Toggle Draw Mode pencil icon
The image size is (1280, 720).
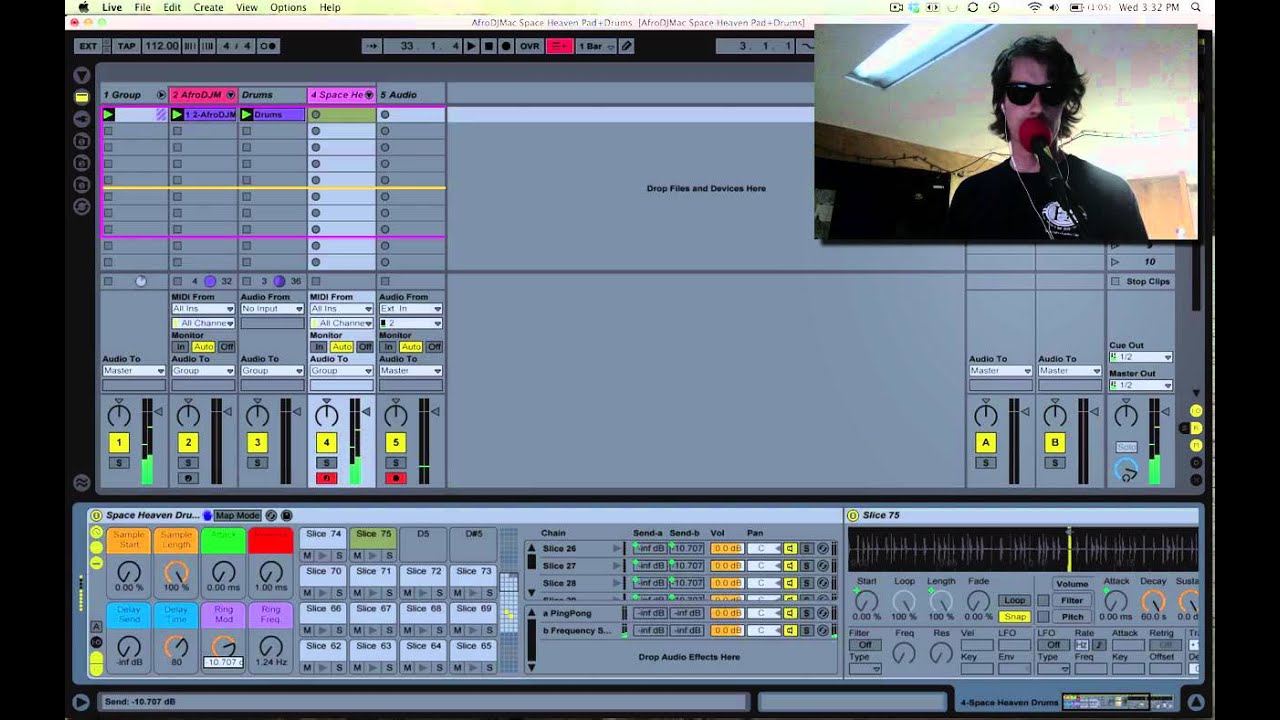[626, 46]
